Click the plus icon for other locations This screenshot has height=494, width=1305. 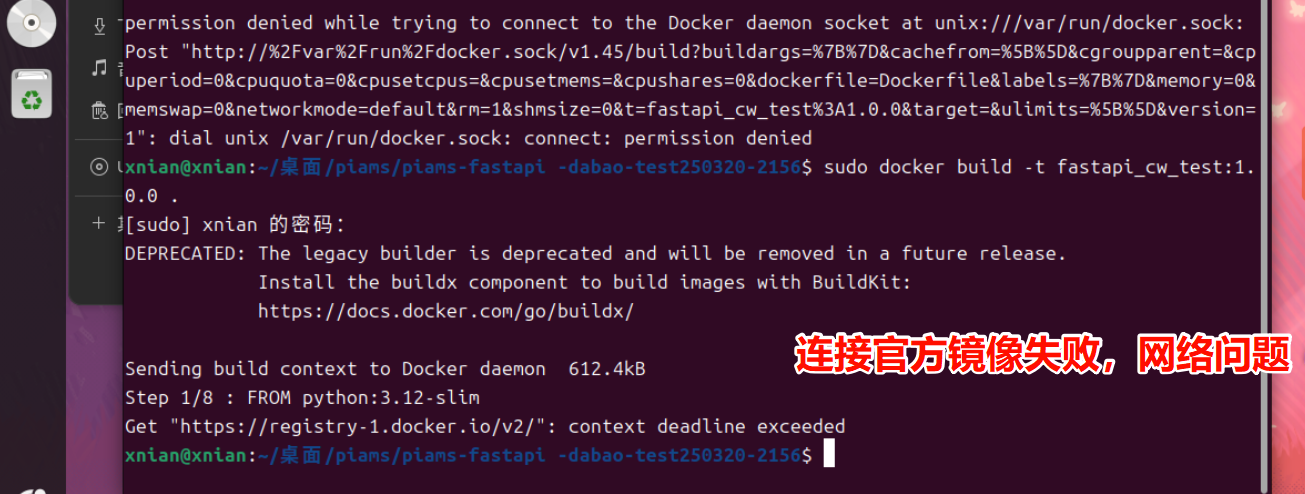tap(99, 223)
